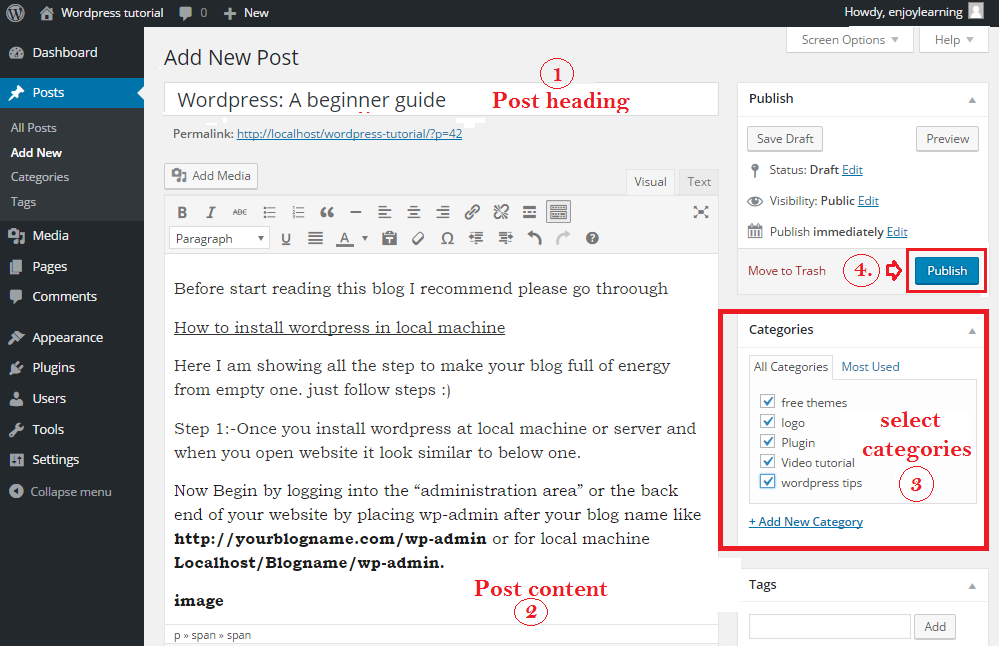Preview the post
Image resolution: width=999 pixels, height=646 pixels.
[947, 139]
